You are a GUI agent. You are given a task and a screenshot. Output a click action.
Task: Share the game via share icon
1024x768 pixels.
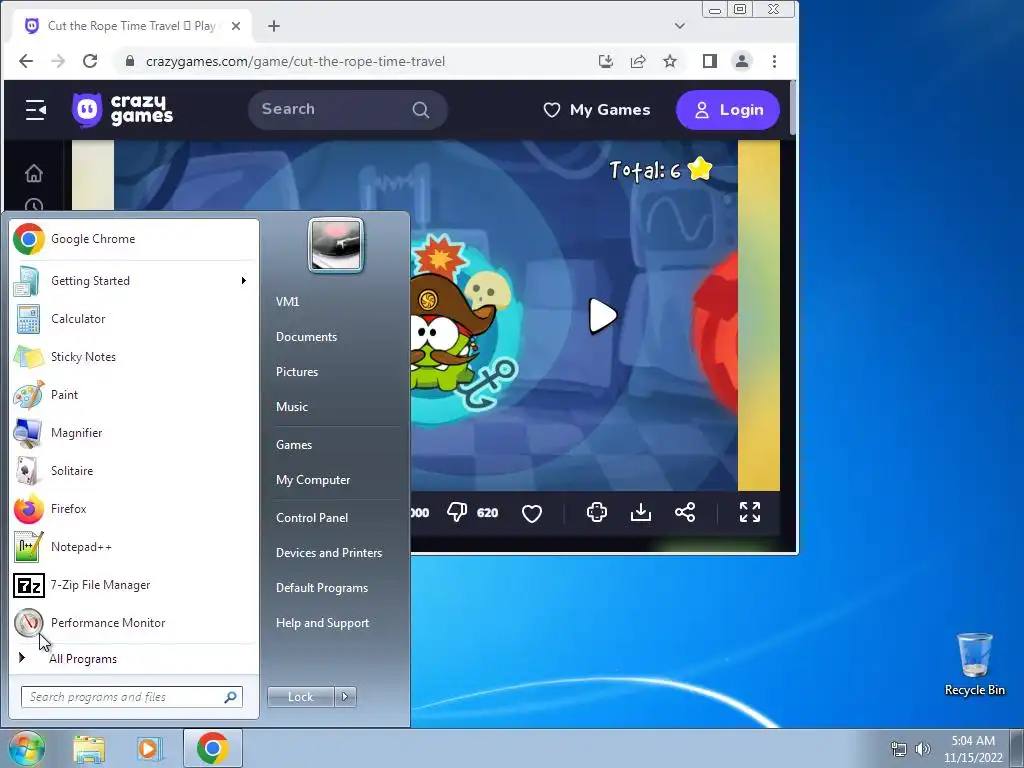685,513
